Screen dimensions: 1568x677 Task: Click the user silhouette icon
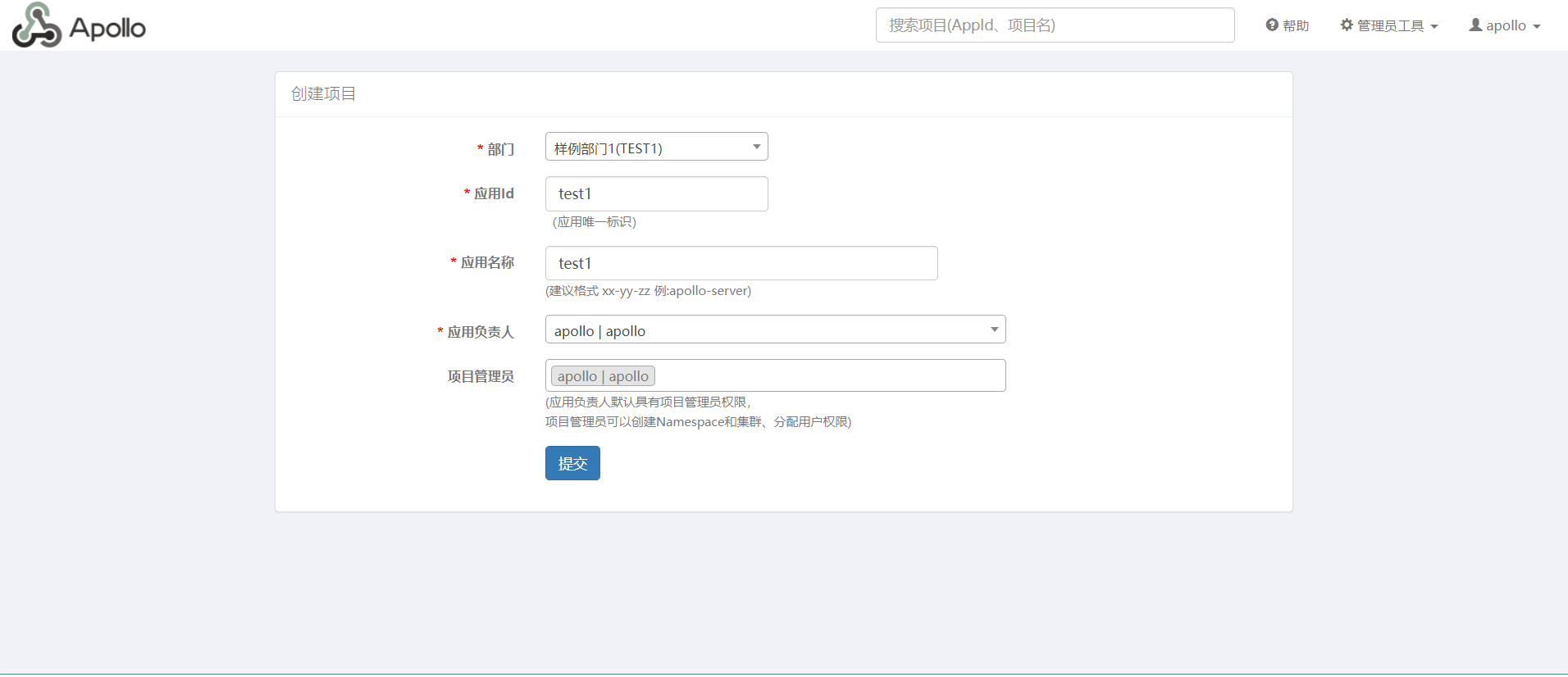1475,25
